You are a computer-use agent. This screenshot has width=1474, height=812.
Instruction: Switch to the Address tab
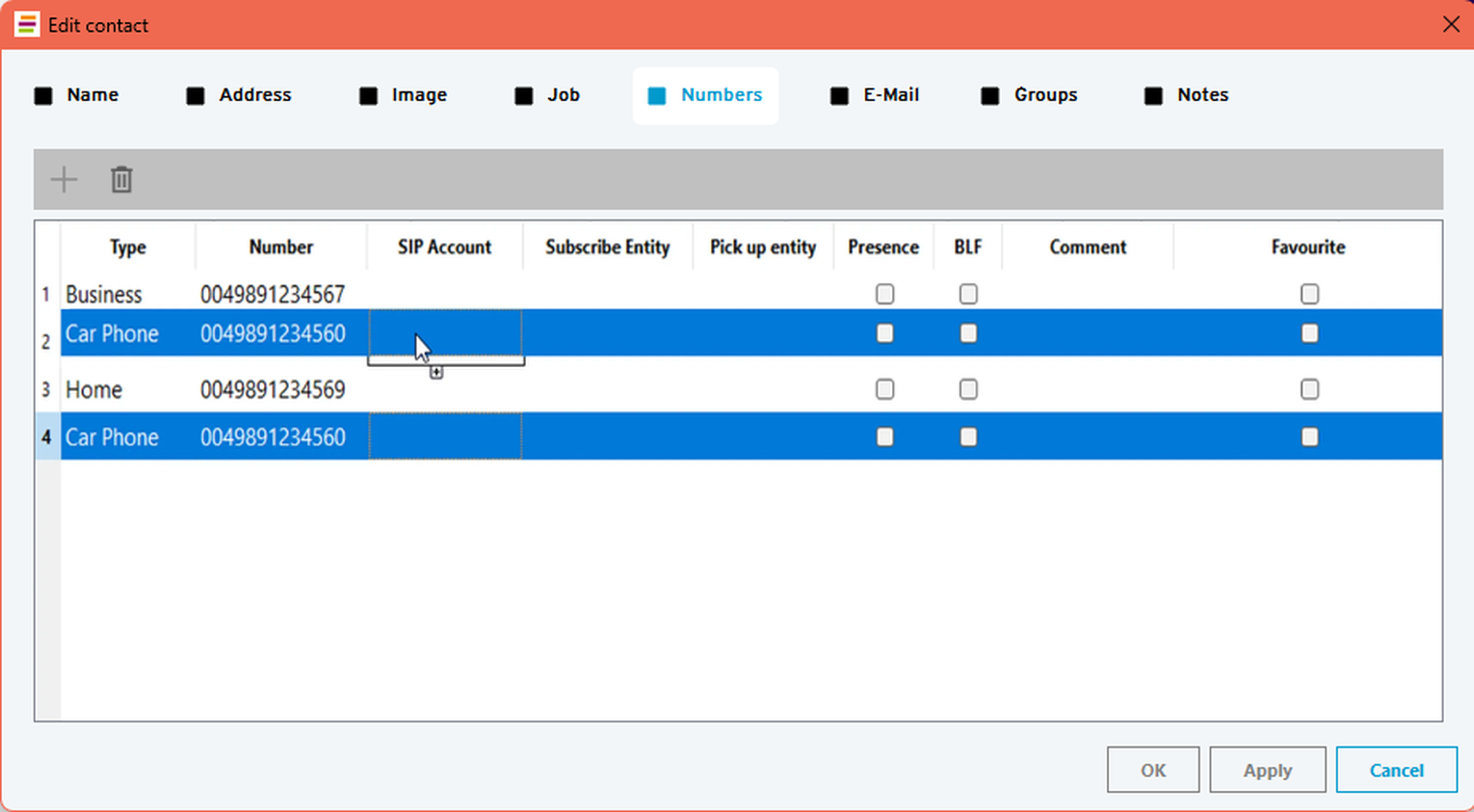[239, 95]
